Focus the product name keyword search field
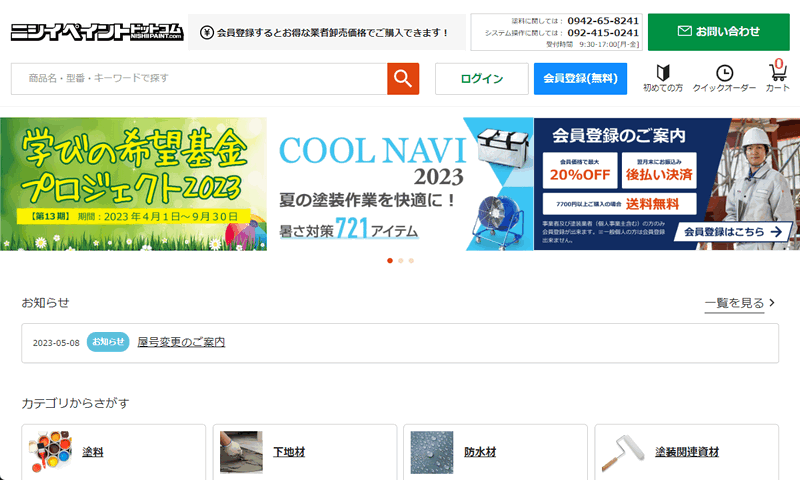The width and height of the screenshot is (800, 480). [199, 79]
